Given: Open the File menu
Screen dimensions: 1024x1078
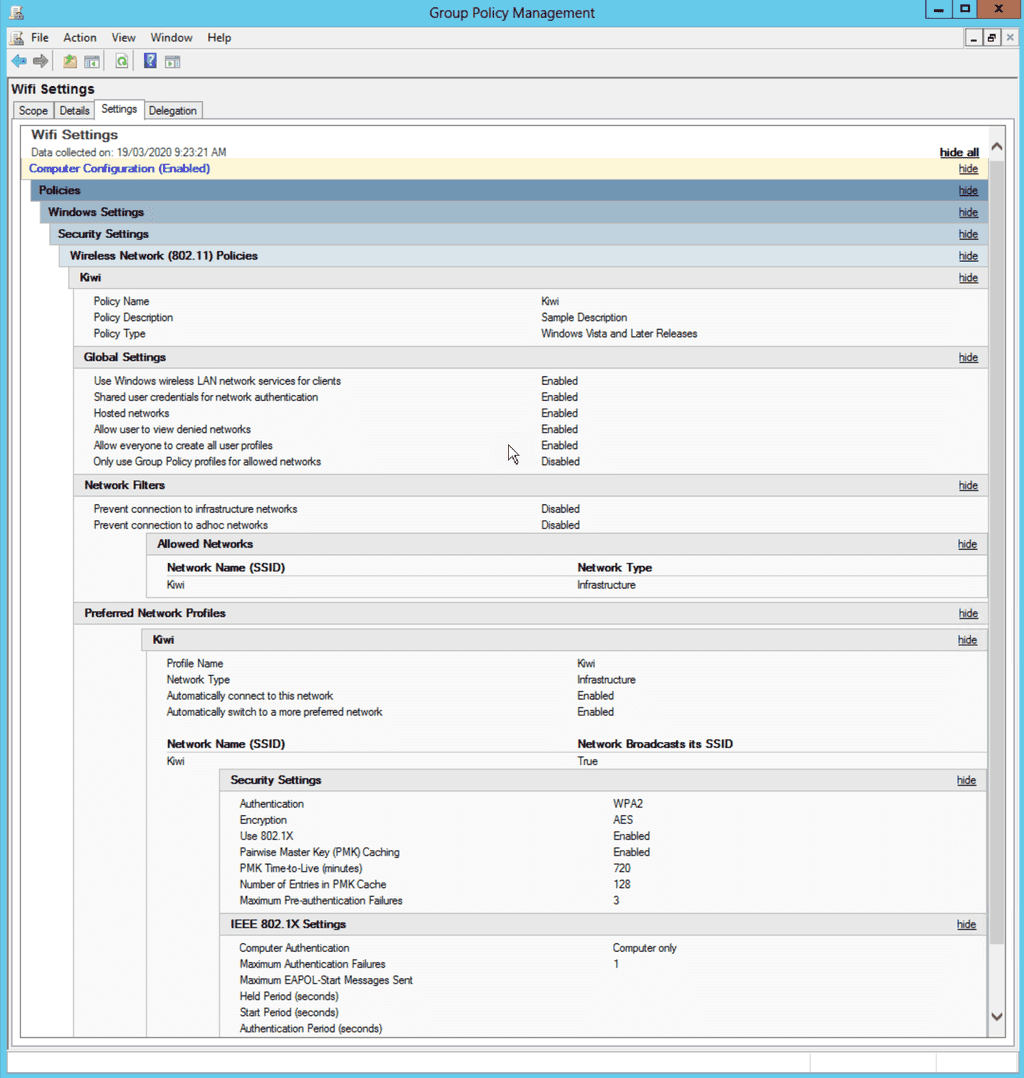Looking at the screenshot, I should 40,38.
